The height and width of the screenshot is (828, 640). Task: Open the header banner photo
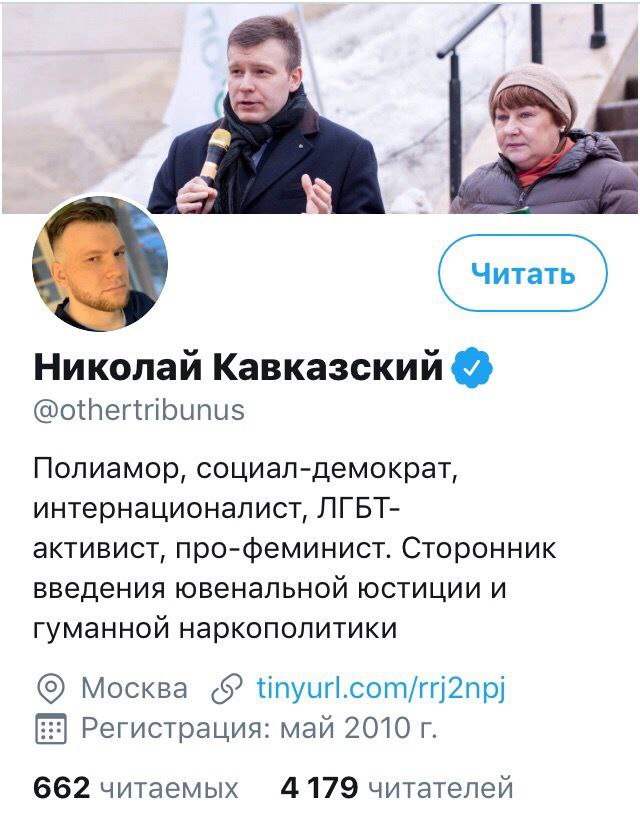pos(320,108)
